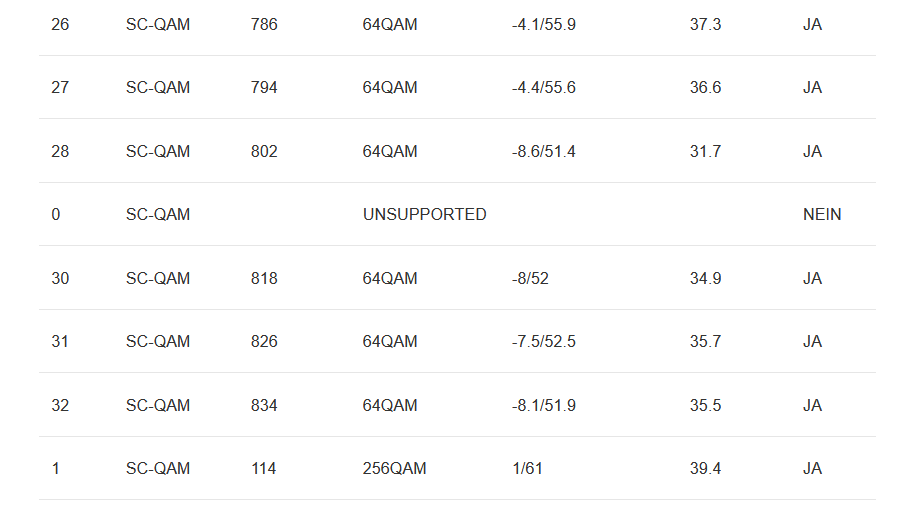Select the 31.7 value cell
911x510 pixels.
(x=705, y=152)
